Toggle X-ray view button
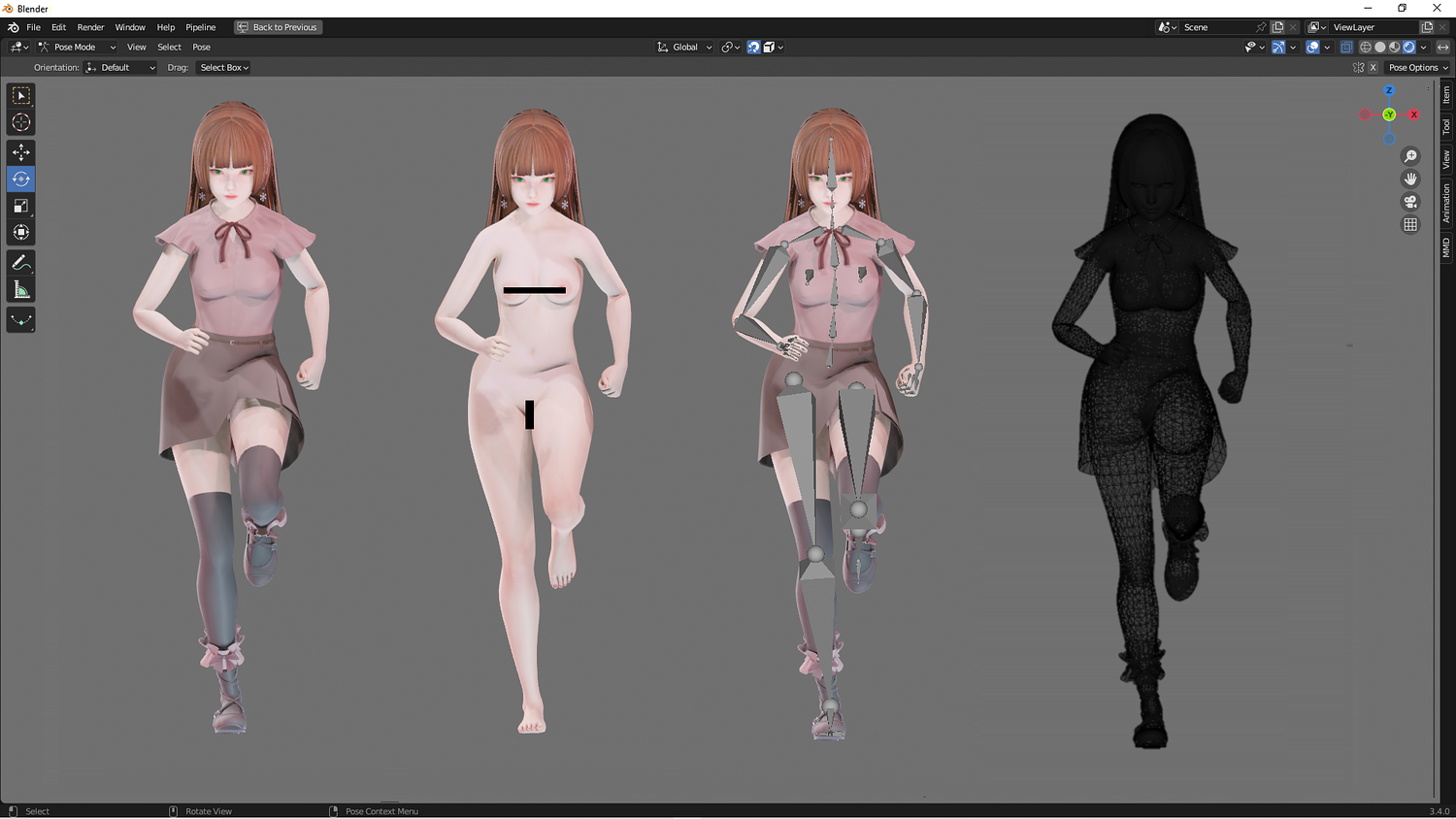The image size is (1456, 819). (x=1346, y=47)
